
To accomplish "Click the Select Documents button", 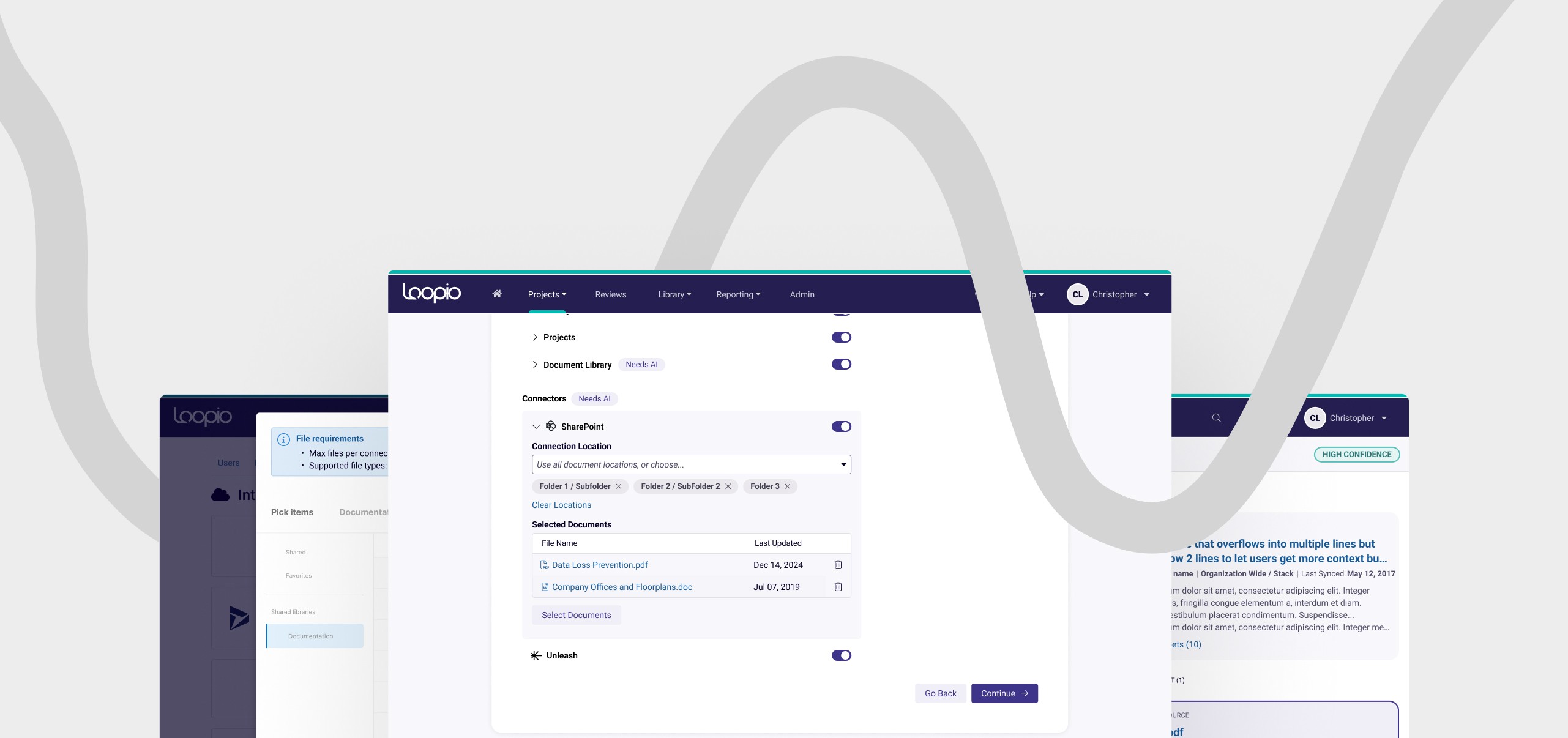I will [576, 615].
